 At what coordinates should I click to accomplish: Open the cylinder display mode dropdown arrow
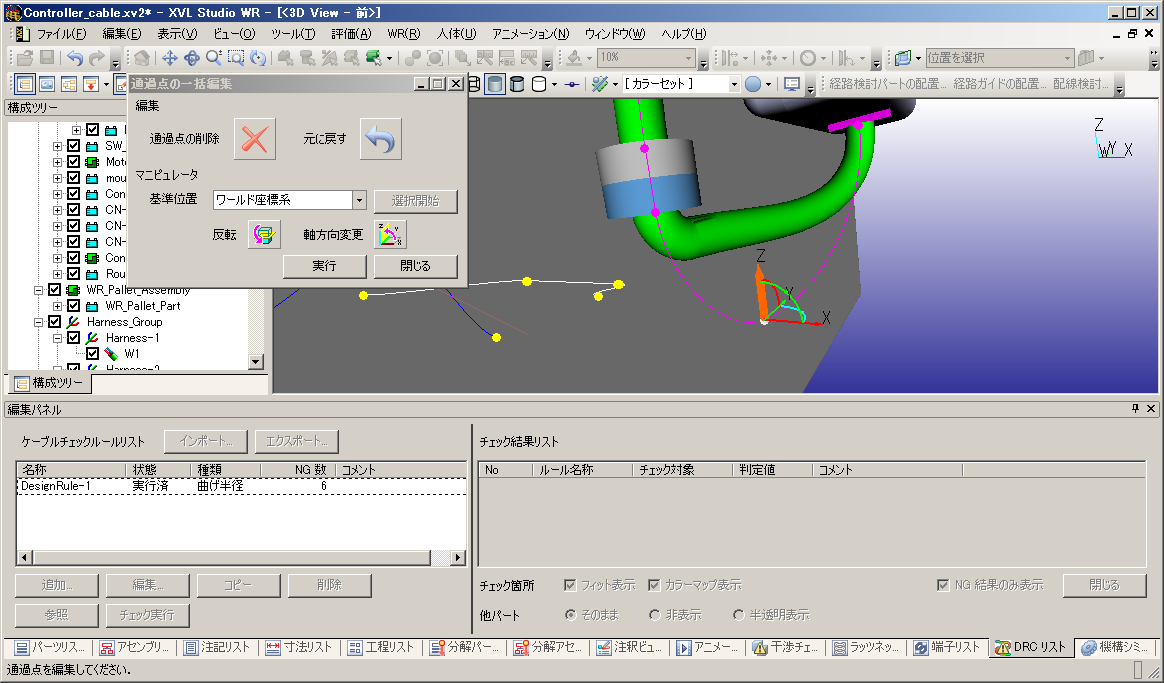[x=554, y=84]
